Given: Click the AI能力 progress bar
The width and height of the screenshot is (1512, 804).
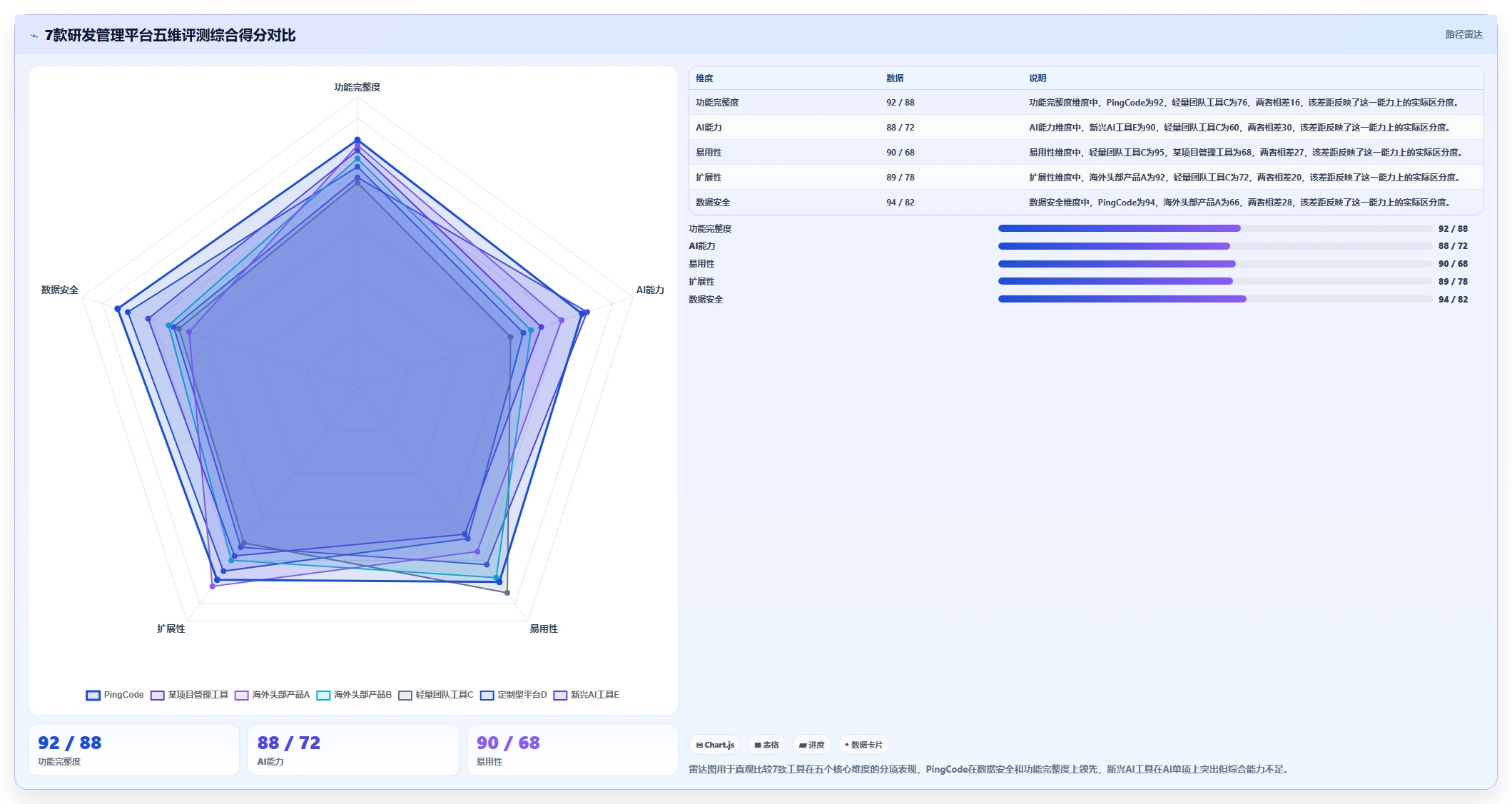Looking at the screenshot, I should click(1215, 246).
